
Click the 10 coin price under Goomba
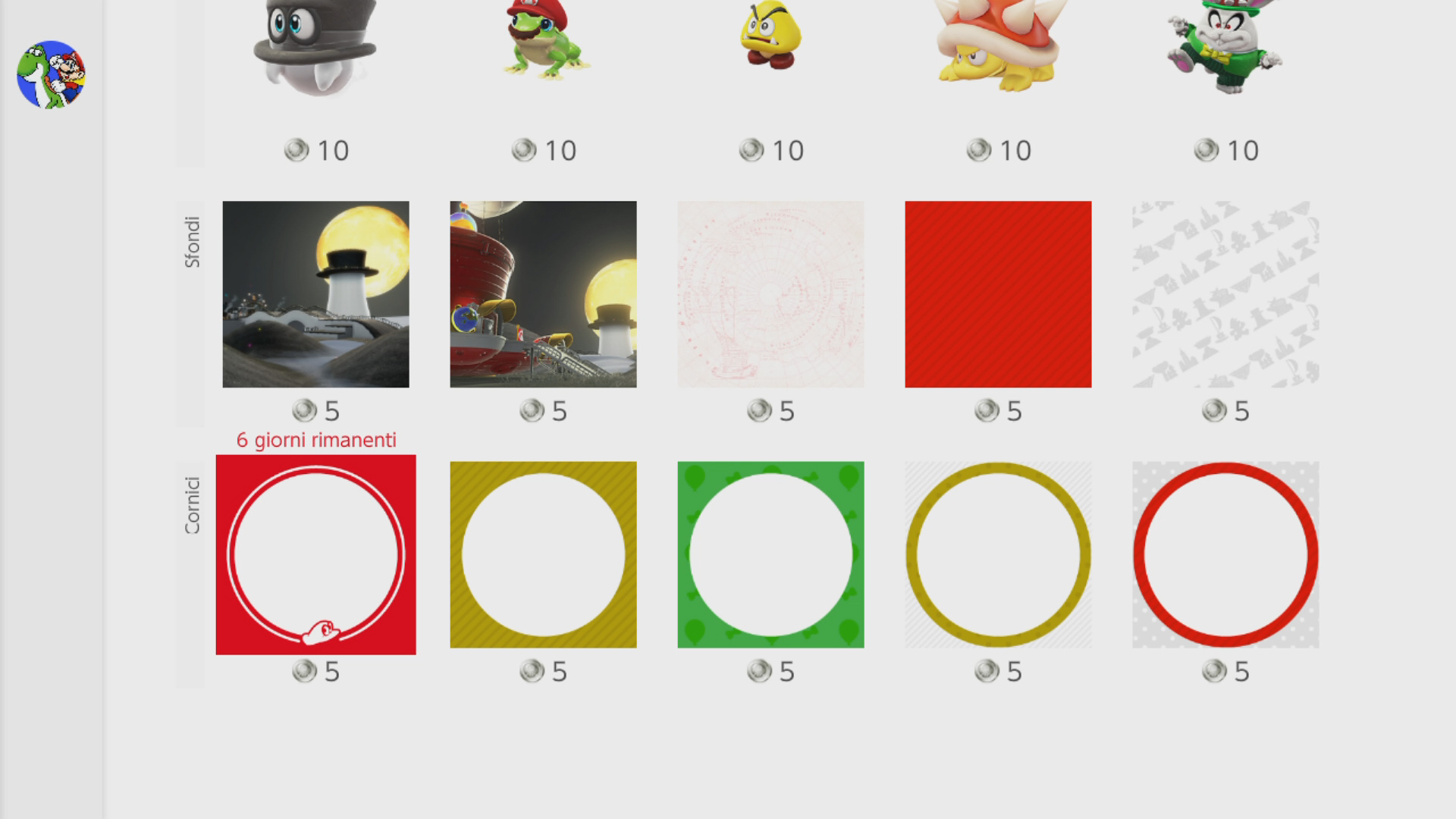tap(771, 150)
